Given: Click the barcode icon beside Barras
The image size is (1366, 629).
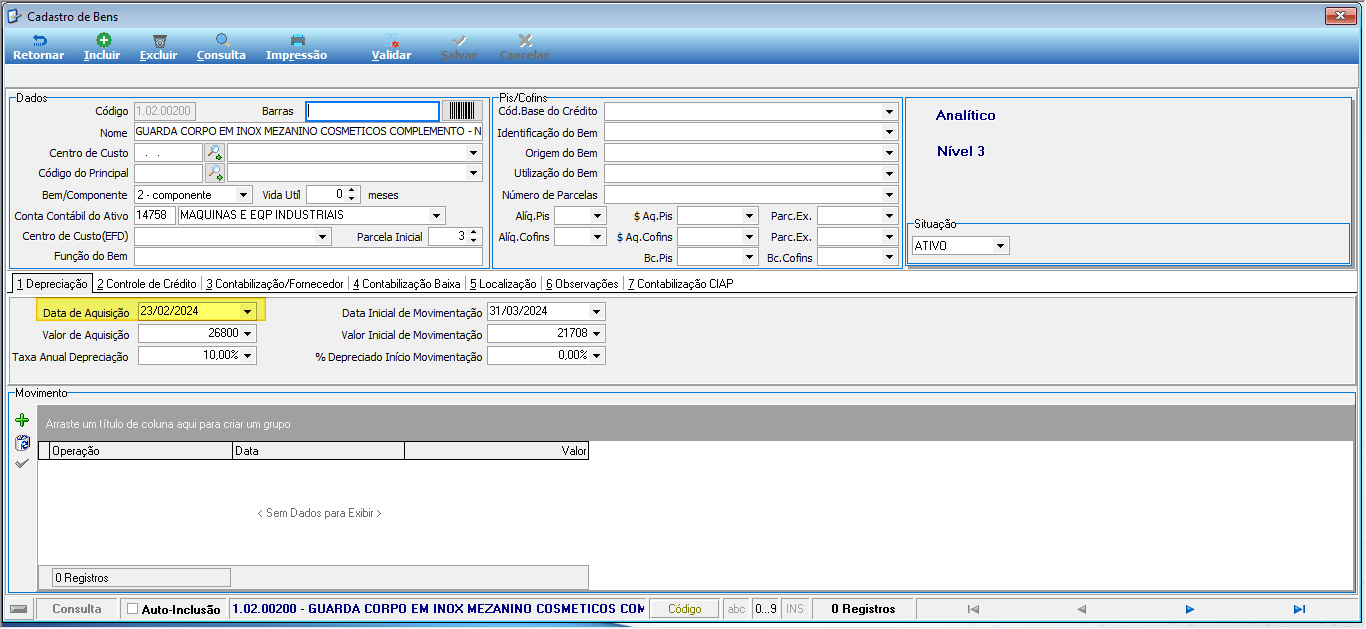Looking at the screenshot, I should point(462,111).
